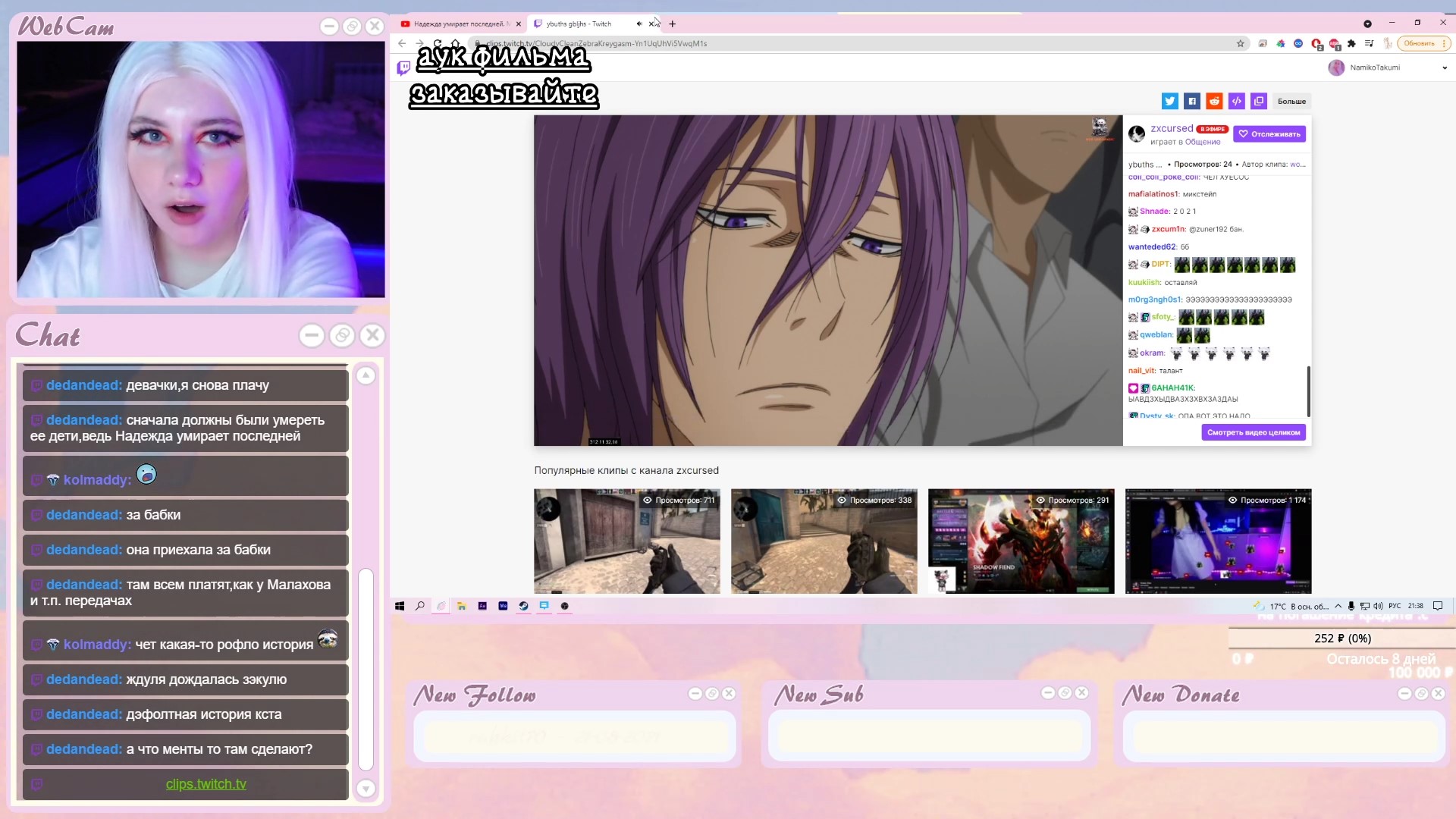Share the clip on Reddit
This screenshot has width=1456, height=819.
(x=1214, y=101)
